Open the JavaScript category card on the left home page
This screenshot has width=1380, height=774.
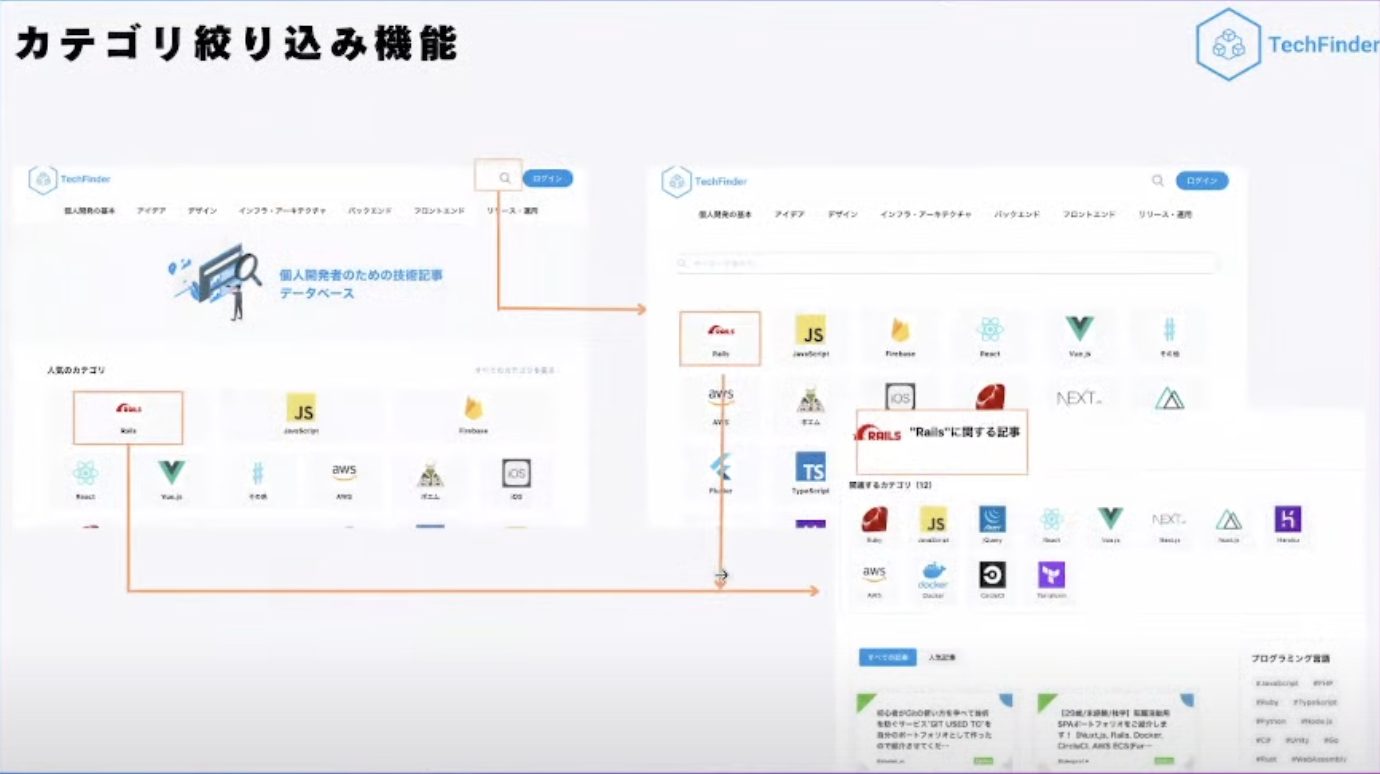[x=300, y=414]
